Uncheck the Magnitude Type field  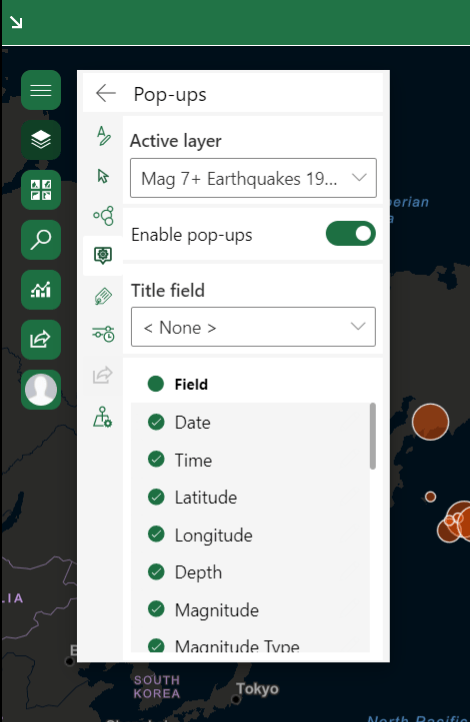point(156,646)
